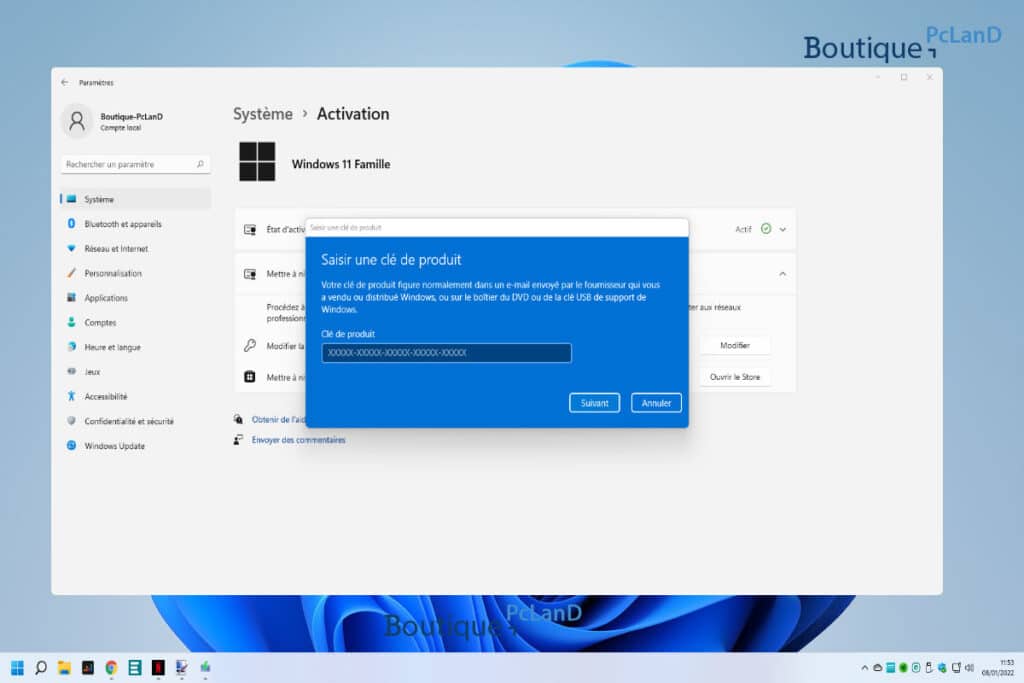
Task: Click the Système breadcrumb link
Action: pyautogui.click(x=263, y=114)
